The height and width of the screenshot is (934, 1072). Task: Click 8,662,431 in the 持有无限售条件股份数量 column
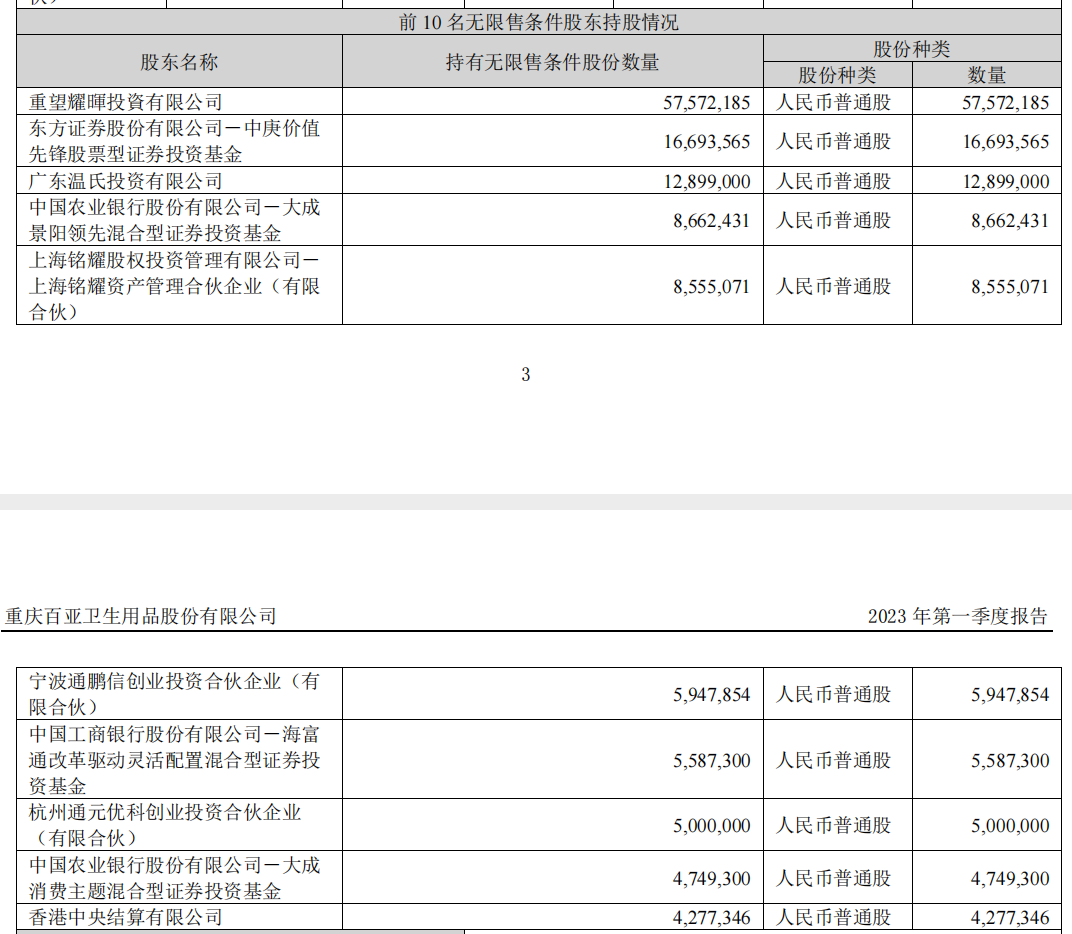[711, 221]
